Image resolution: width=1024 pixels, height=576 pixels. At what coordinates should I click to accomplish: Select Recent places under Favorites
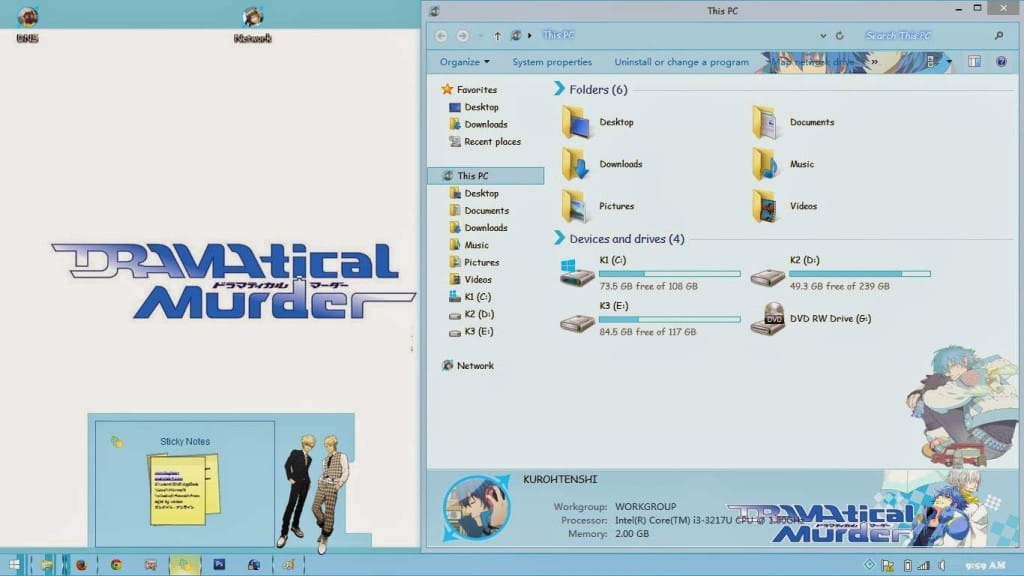click(492, 142)
